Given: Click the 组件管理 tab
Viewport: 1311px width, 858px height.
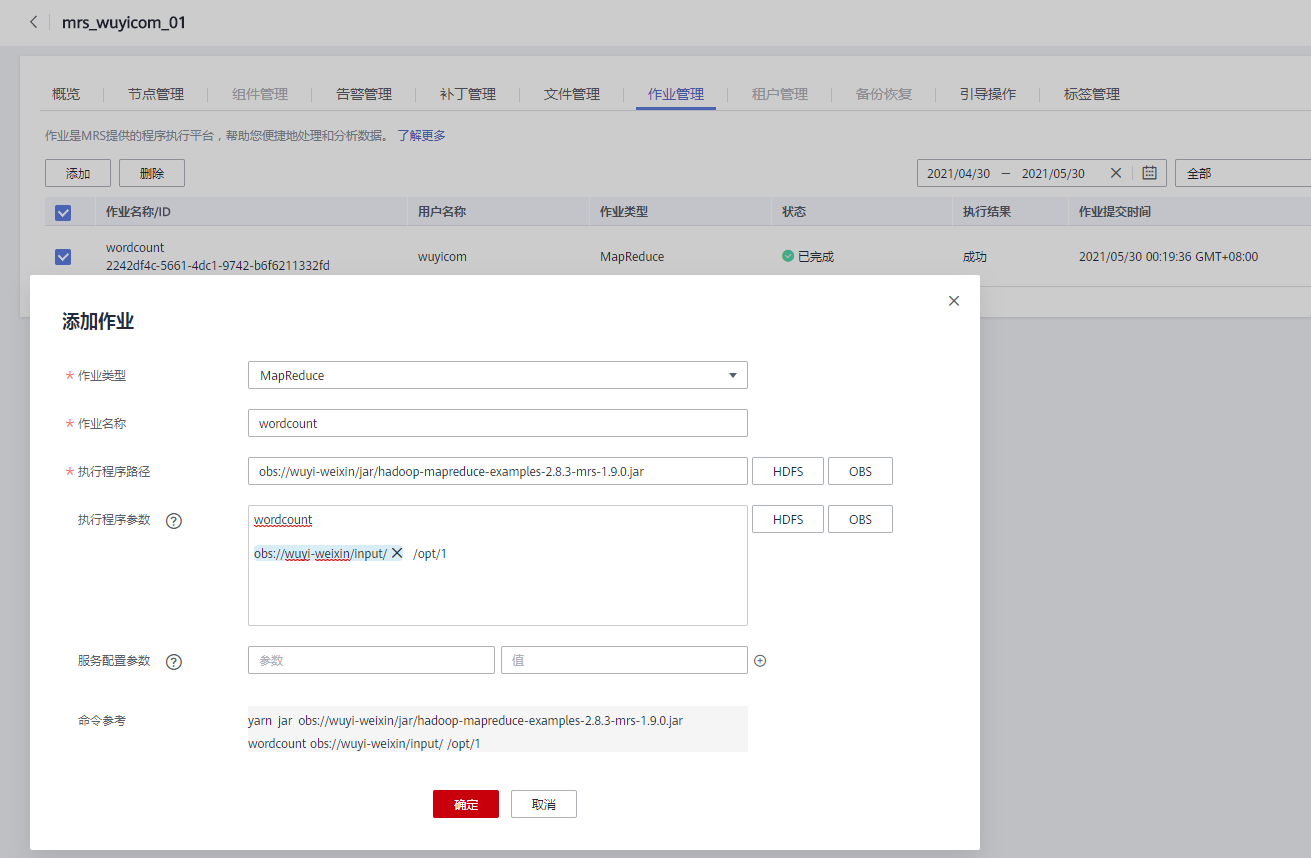Looking at the screenshot, I should [x=260, y=94].
